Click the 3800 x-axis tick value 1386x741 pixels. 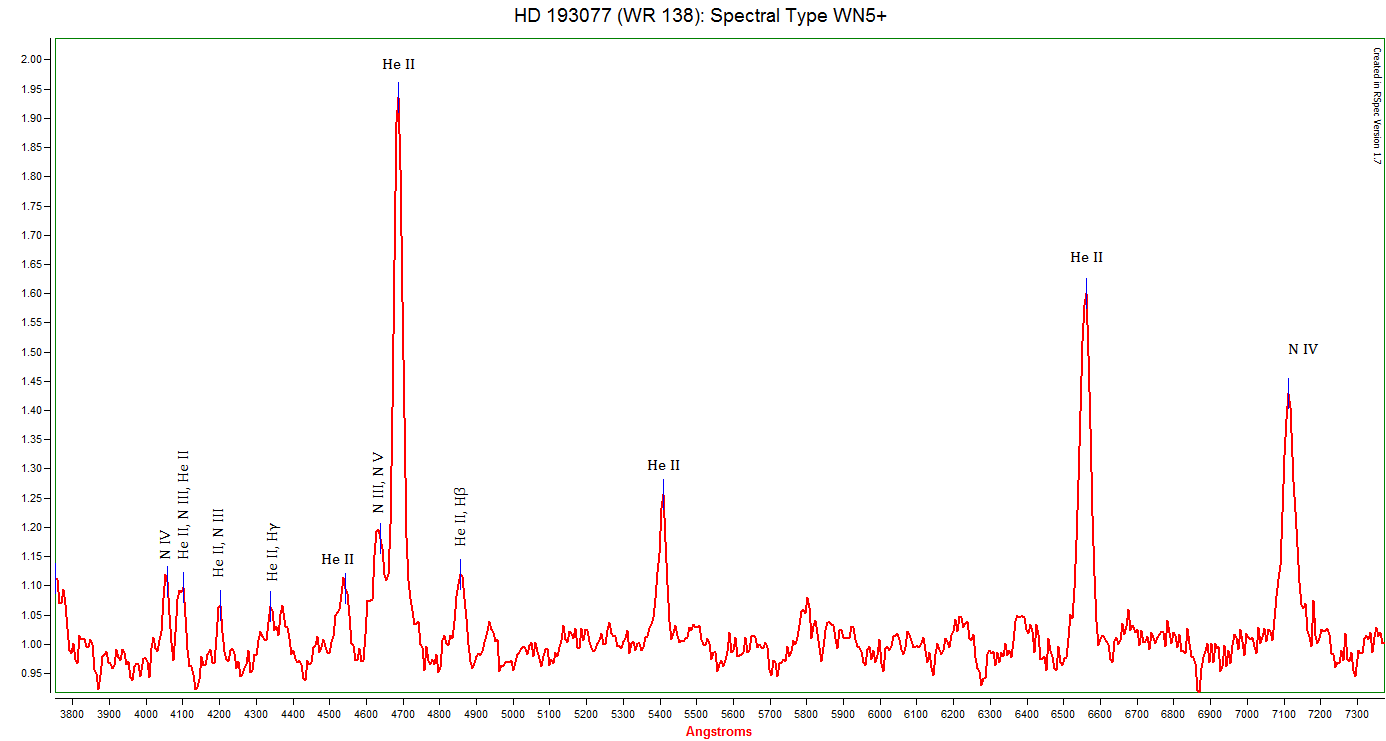click(73, 714)
